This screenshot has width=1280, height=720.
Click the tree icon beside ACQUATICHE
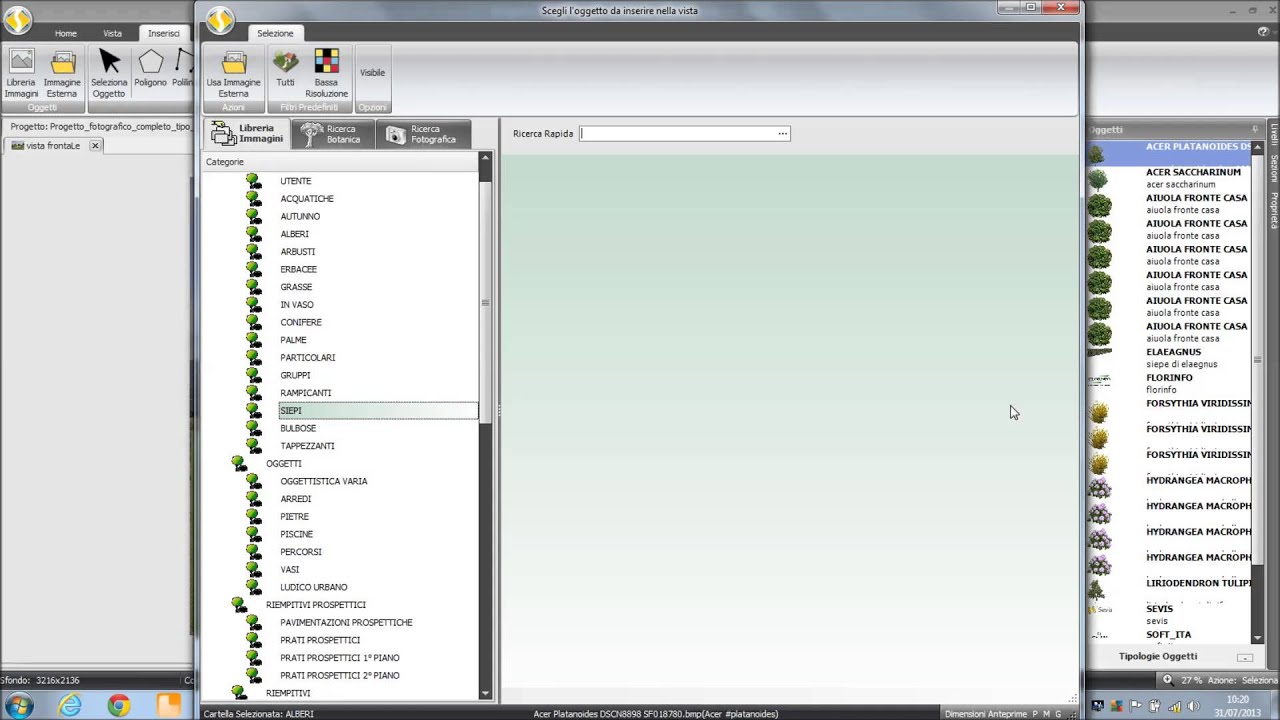[x=253, y=198]
